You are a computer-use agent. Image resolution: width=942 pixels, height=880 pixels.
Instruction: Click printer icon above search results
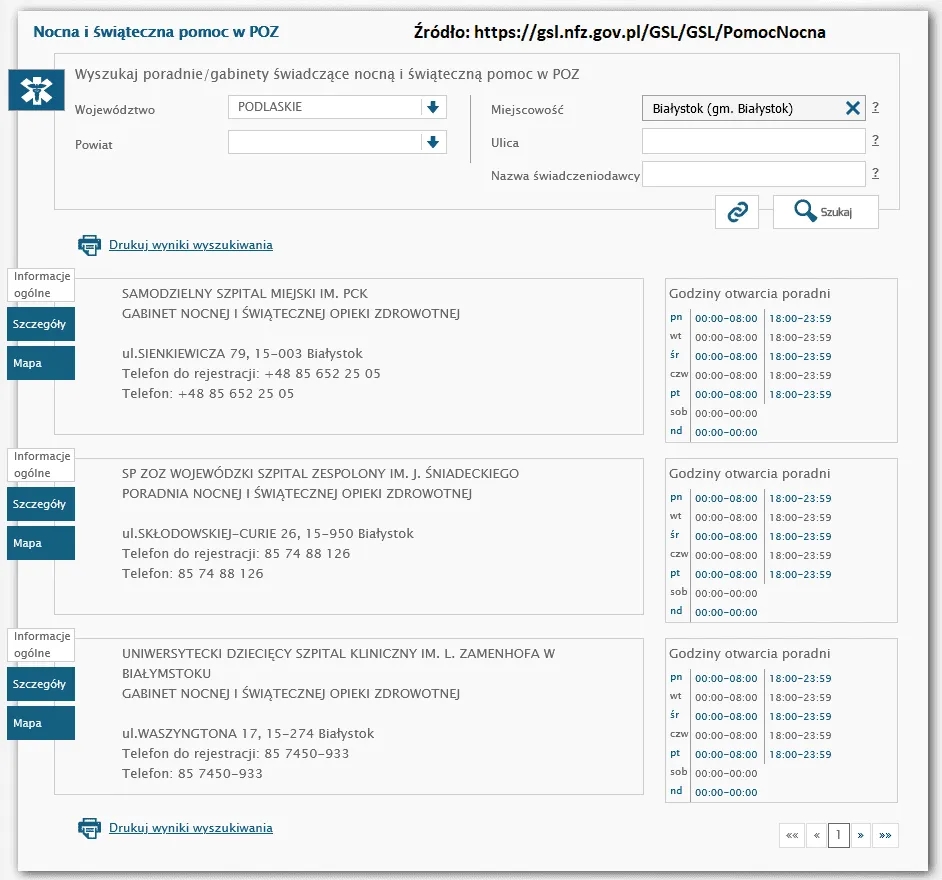(x=90, y=245)
